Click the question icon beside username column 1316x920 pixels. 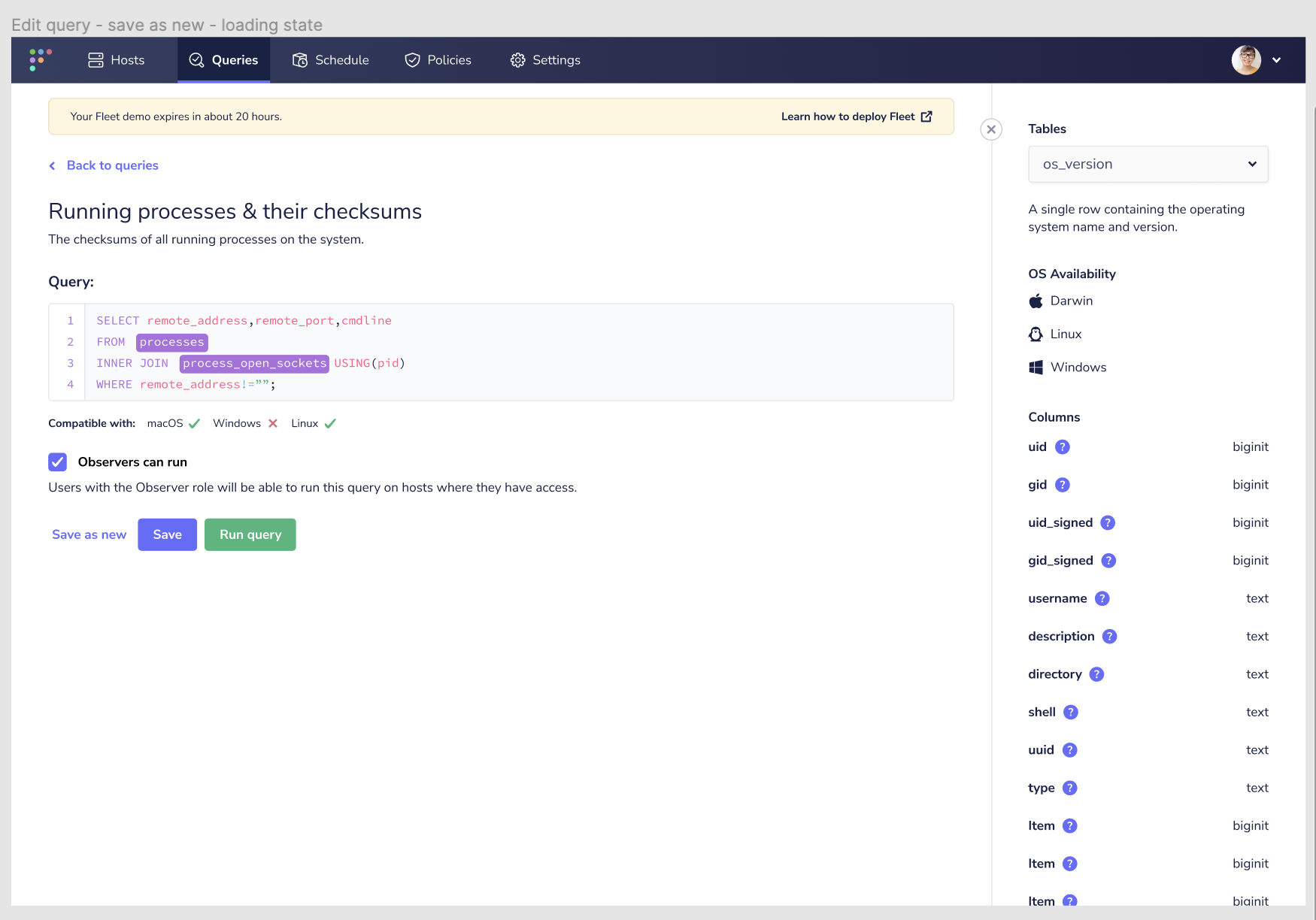tap(1102, 598)
